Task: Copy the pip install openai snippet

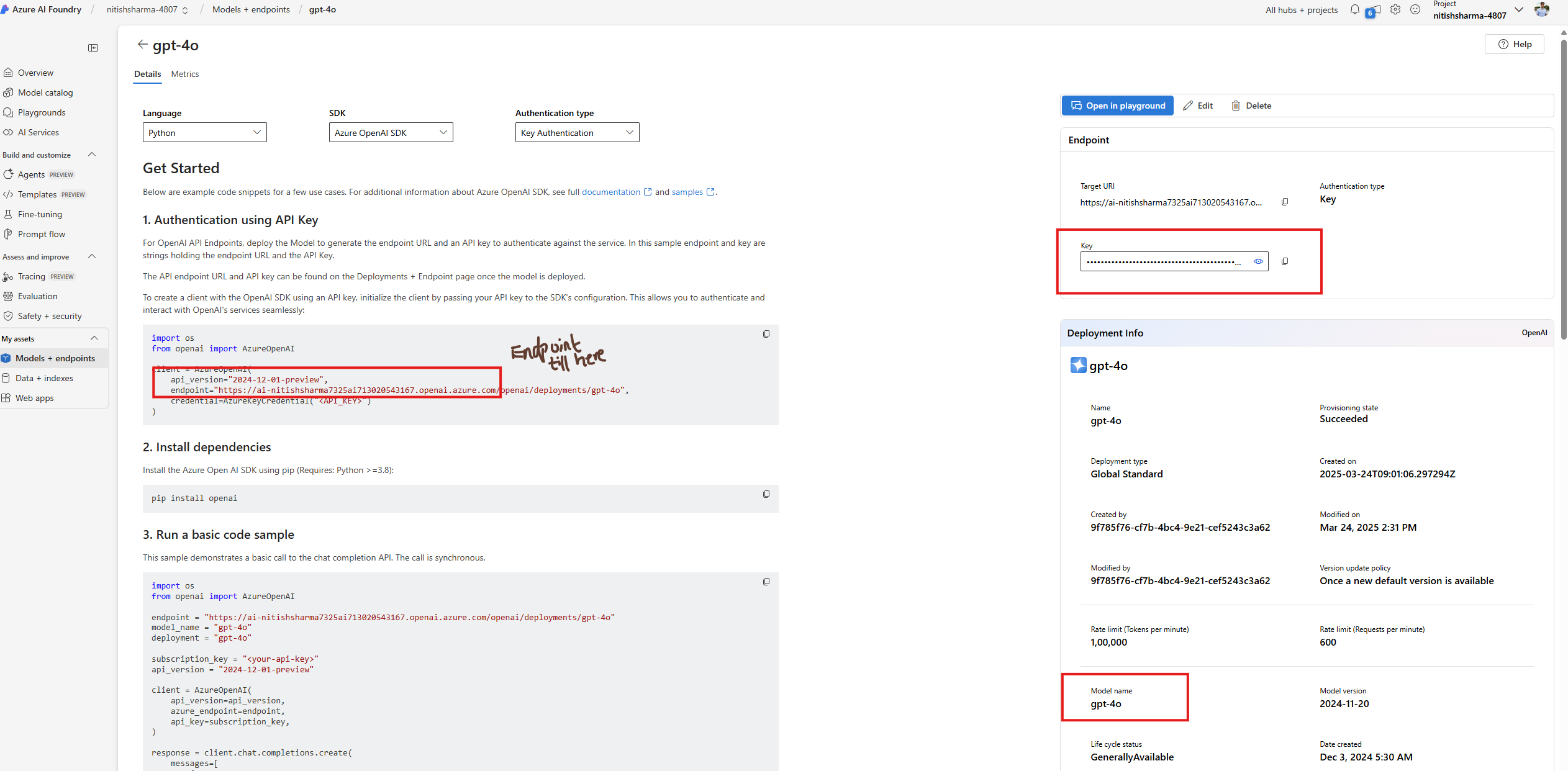Action: [x=766, y=494]
